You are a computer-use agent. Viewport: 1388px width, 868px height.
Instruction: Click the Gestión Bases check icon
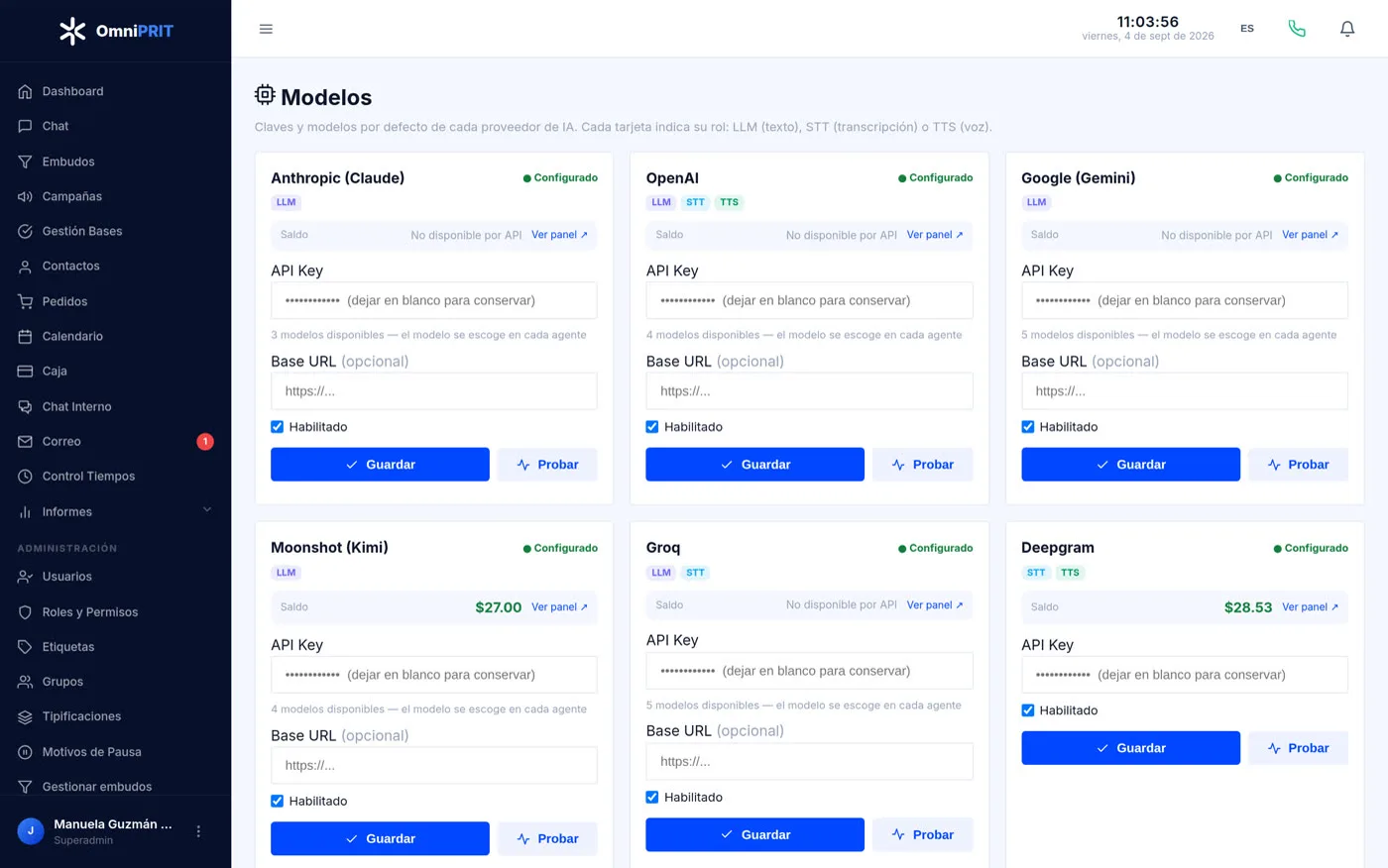coord(26,231)
